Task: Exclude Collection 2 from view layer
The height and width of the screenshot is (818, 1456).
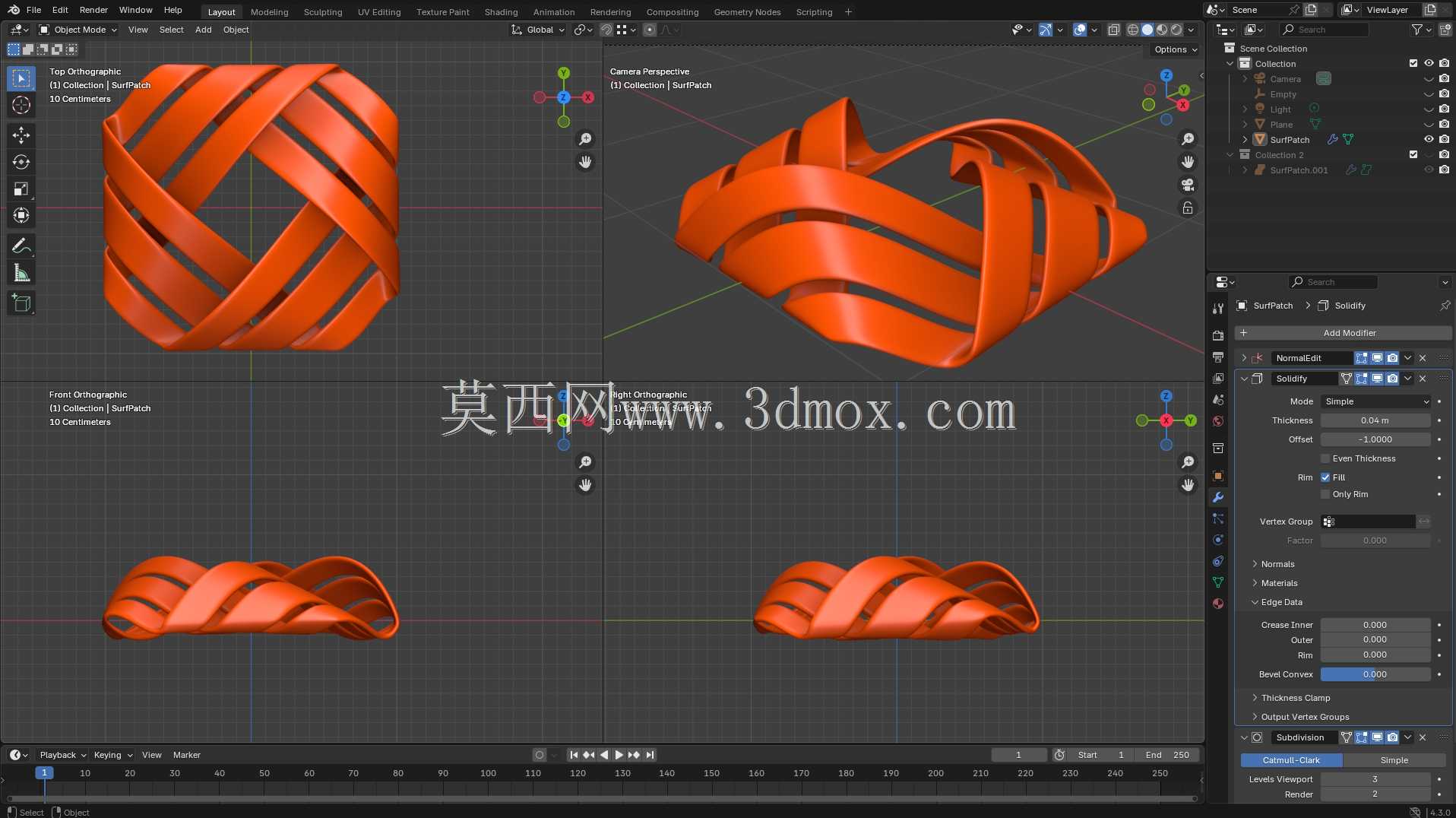Action: 1413,154
